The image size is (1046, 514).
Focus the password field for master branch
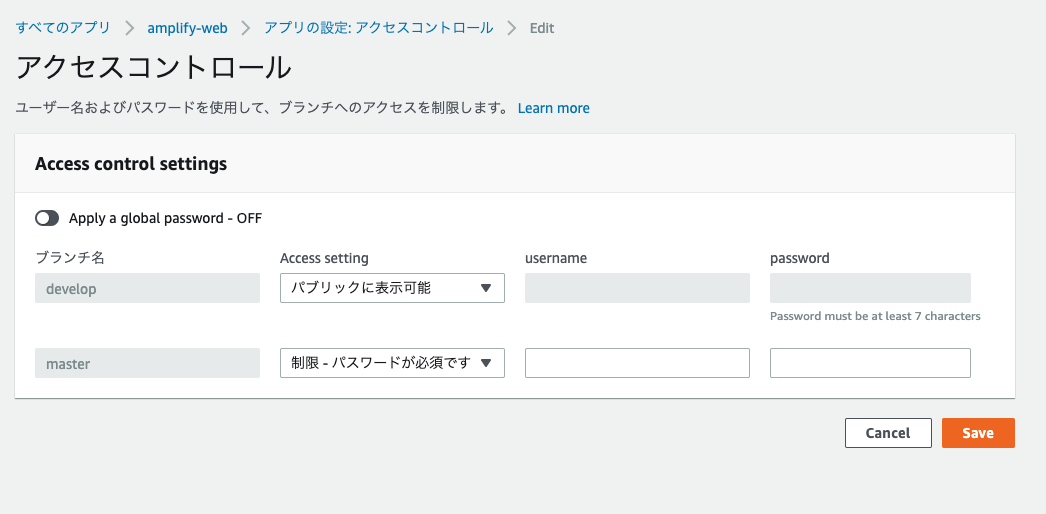pos(870,363)
